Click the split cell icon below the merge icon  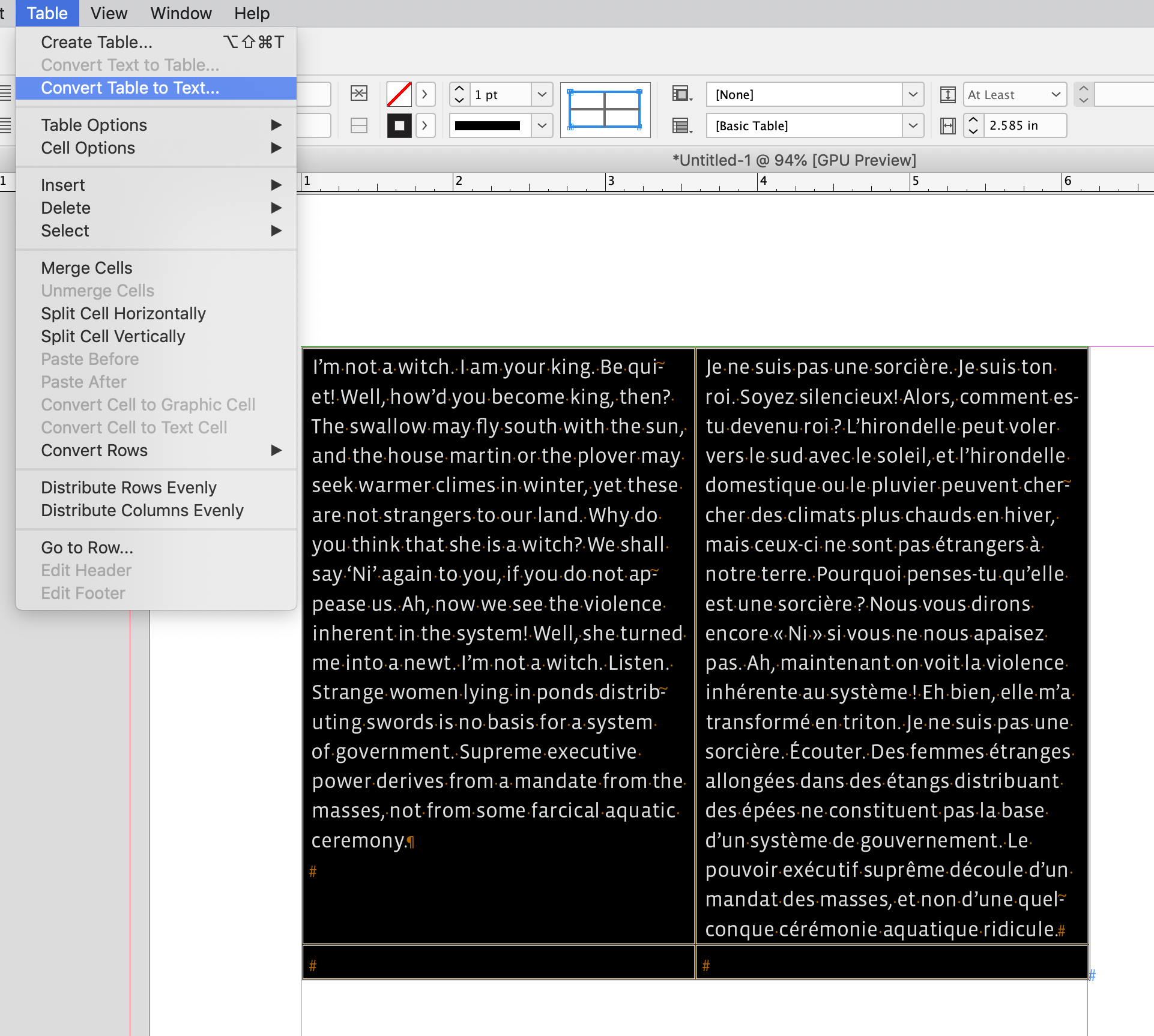[x=359, y=125]
